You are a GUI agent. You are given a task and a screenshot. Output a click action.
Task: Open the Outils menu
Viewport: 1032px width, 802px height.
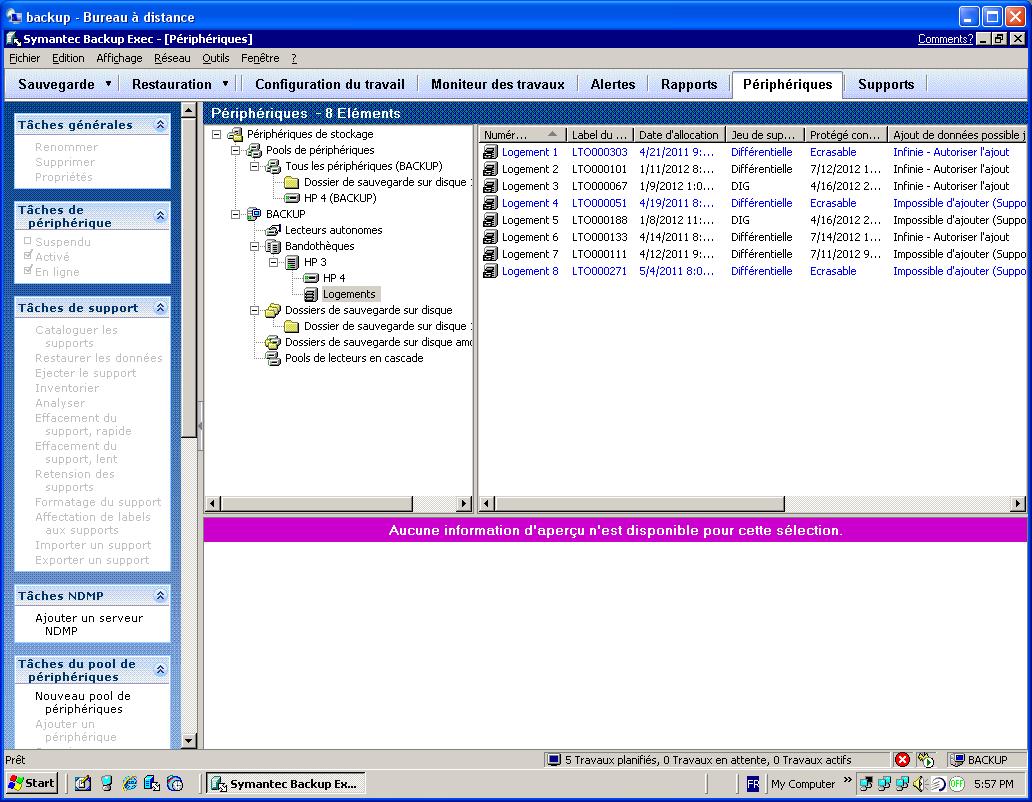tap(216, 59)
